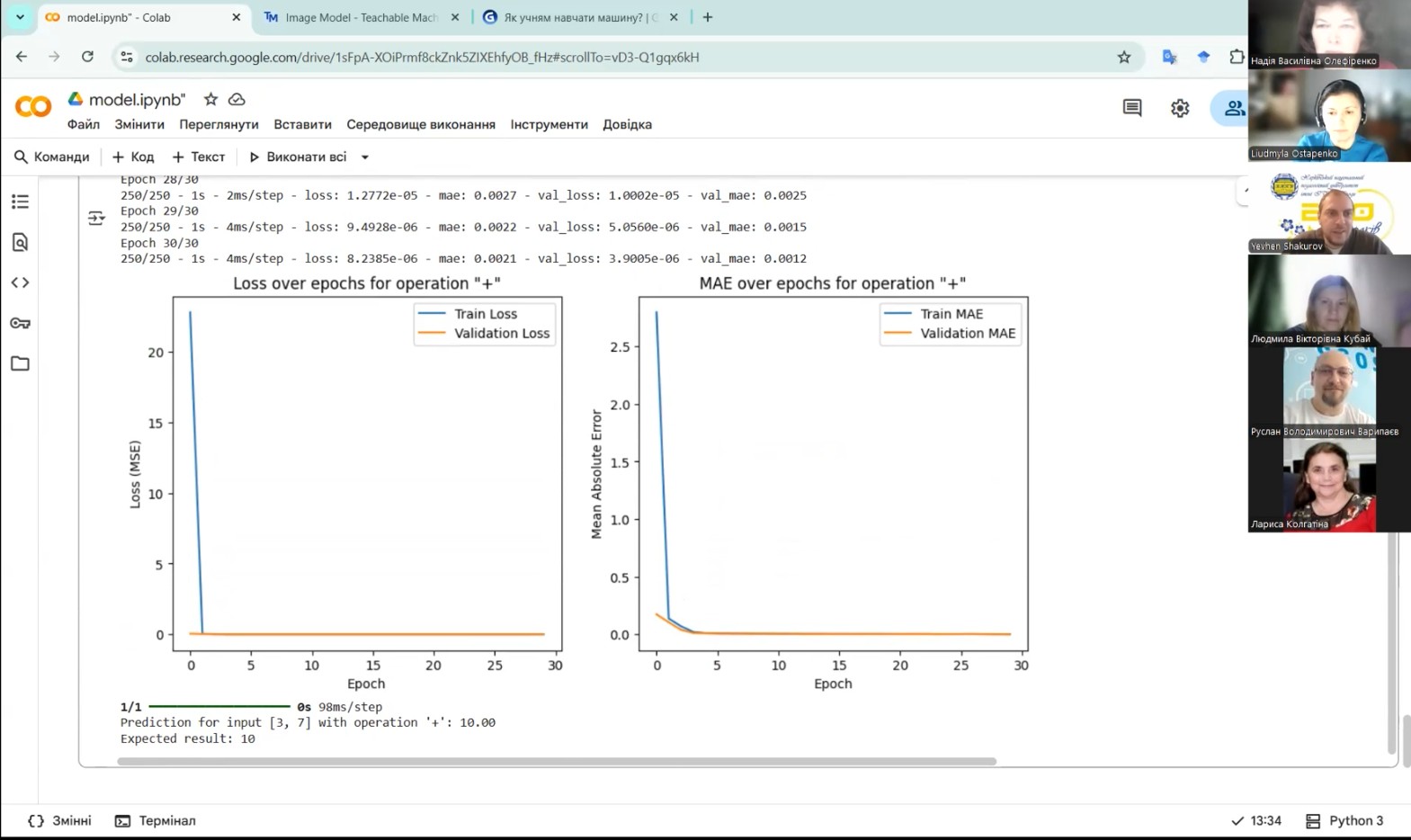1411x840 pixels.
Task: Open the Files folder sidebar icon
Action: [x=20, y=363]
